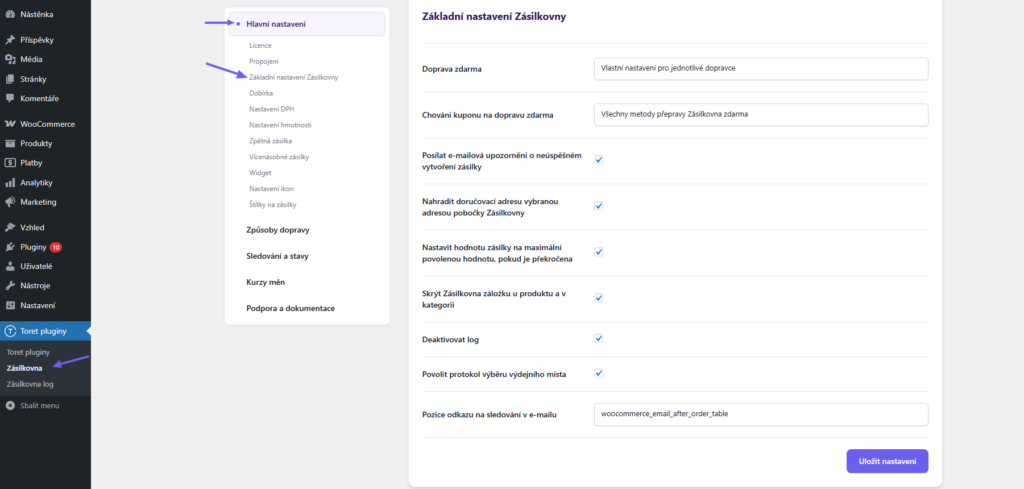Screen dimensions: 1024x489
Task: Click the Pluginy plug icon
Action: click(10, 247)
